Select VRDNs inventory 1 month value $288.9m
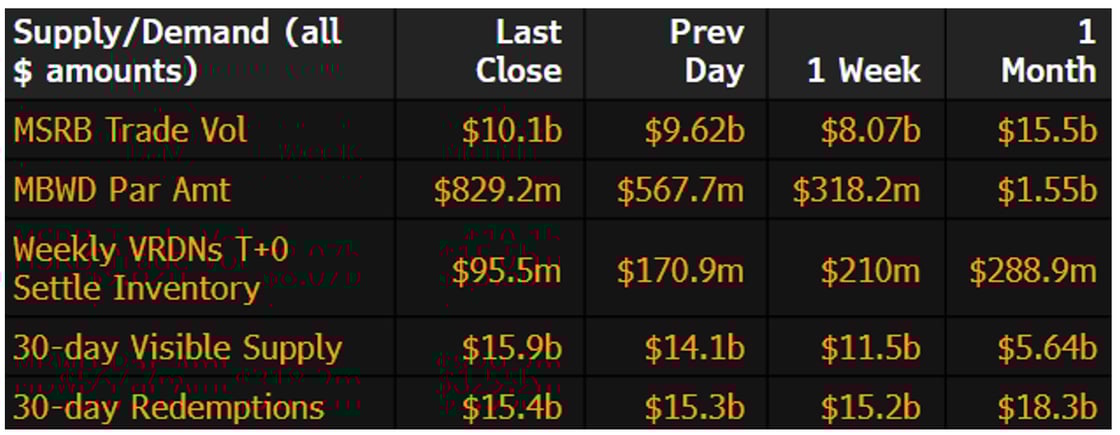This screenshot has width=1120, height=435. 1033,270
